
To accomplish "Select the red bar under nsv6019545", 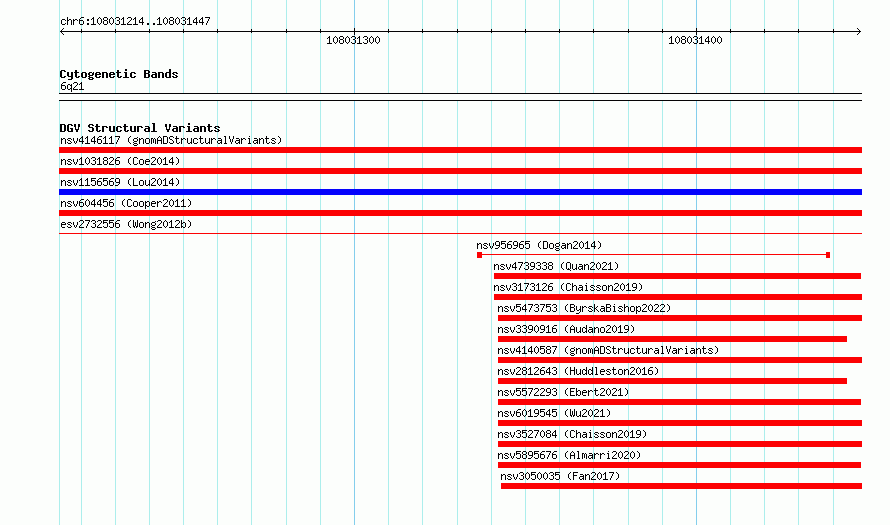I will (680, 423).
